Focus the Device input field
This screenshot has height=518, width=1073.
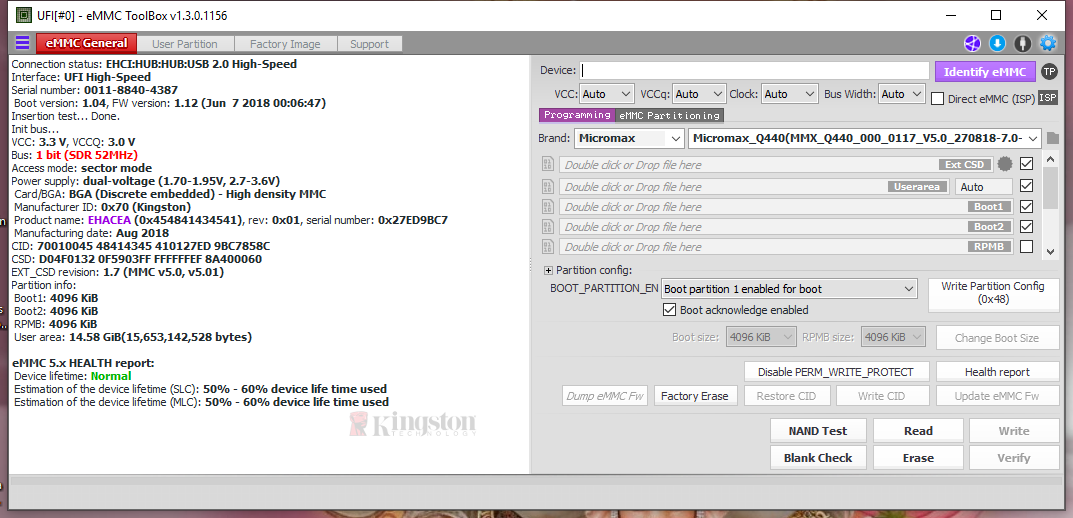755,71
